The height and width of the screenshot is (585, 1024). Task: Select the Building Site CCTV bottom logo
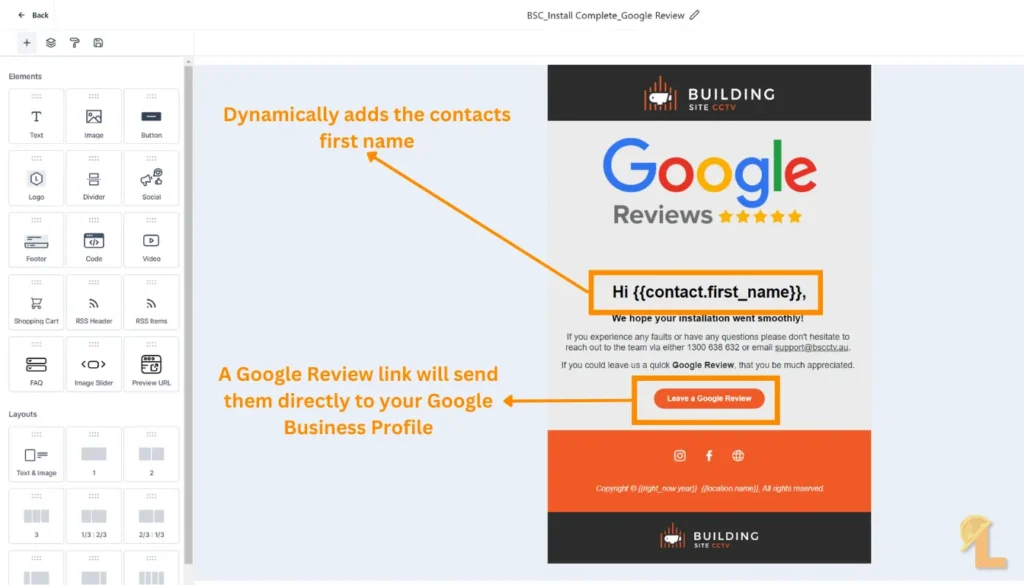[x=709, y=537]
